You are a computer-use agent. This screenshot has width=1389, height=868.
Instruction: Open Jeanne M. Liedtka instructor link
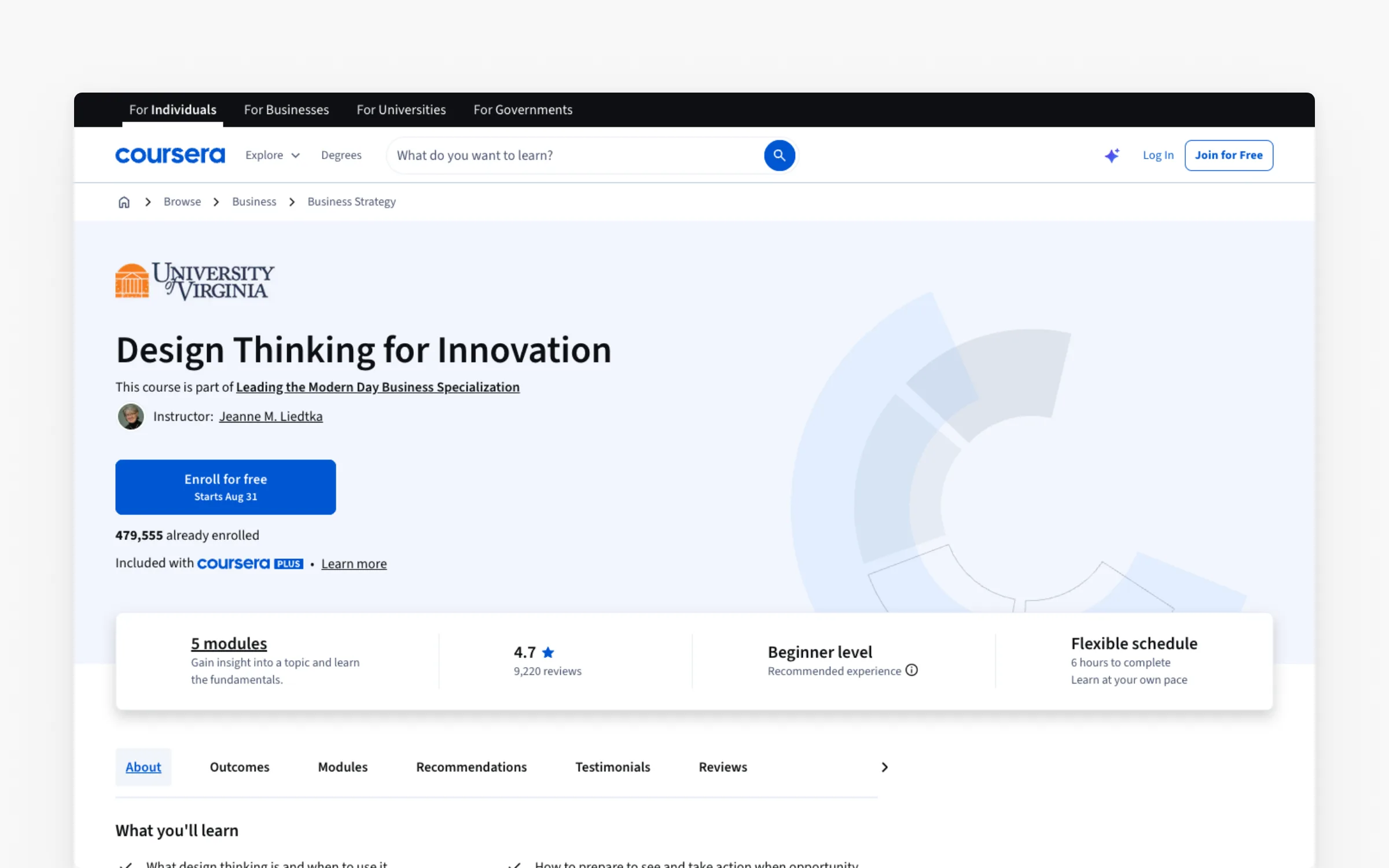271,417
